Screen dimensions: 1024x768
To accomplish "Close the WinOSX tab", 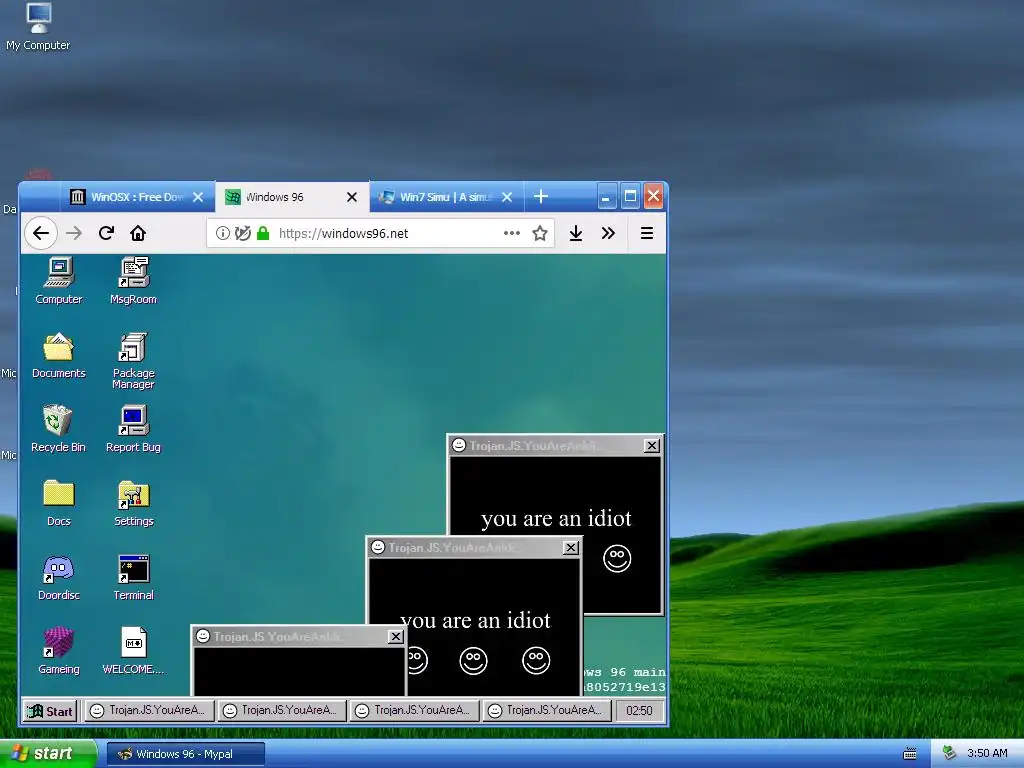I will [199, 197].
